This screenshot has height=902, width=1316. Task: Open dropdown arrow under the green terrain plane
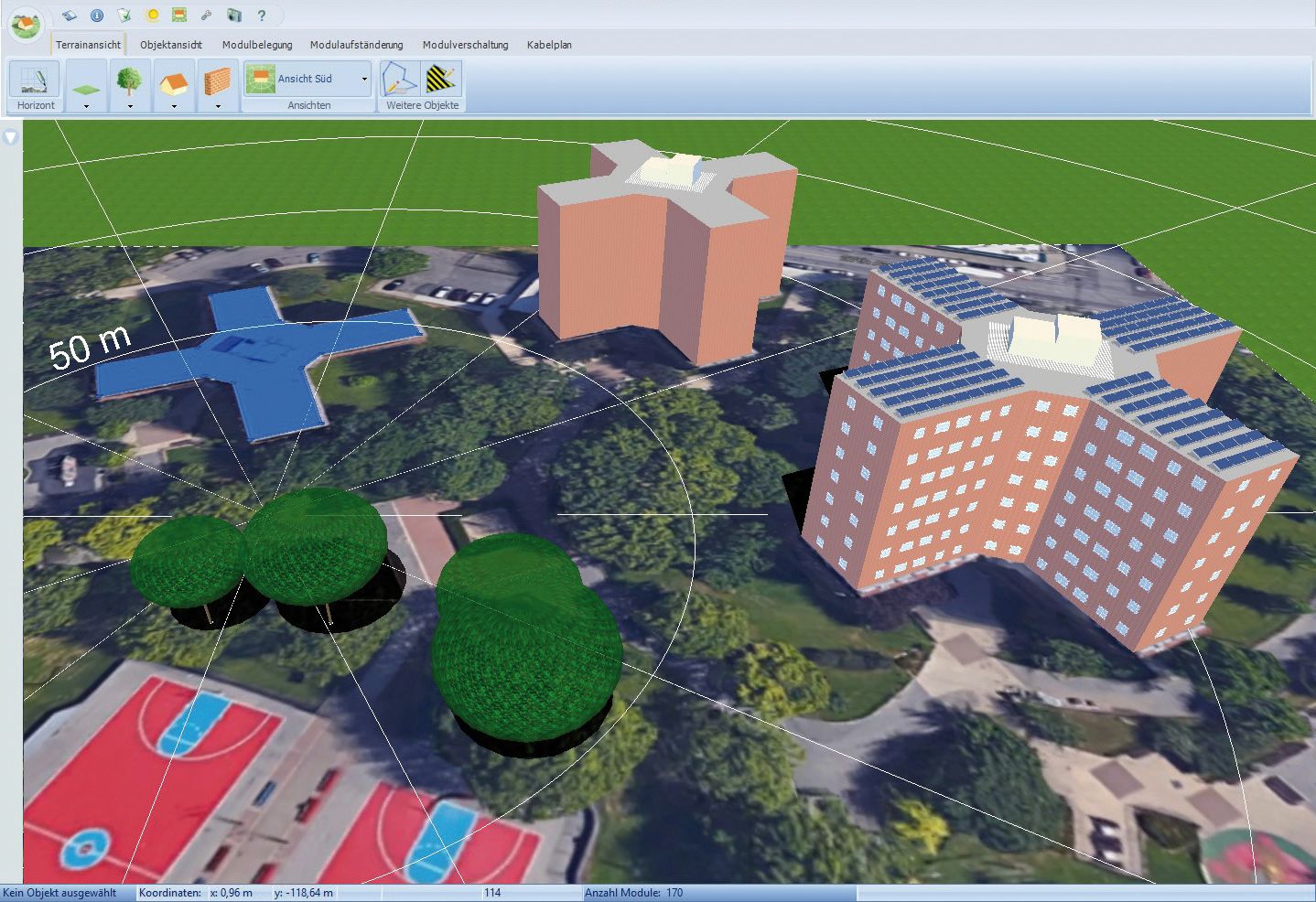point(86,106)
